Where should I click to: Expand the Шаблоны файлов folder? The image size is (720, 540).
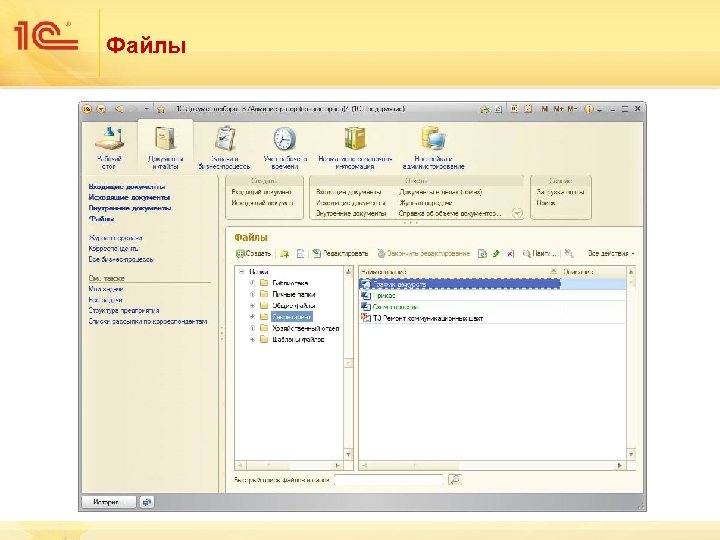click(x=252, y=340)
